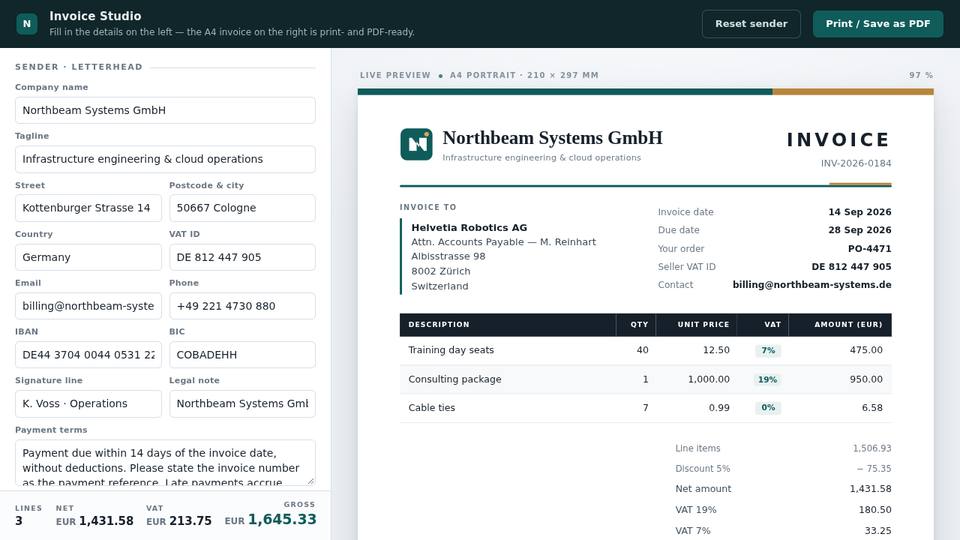Click the Payment terms resize handle

(310, 481)
